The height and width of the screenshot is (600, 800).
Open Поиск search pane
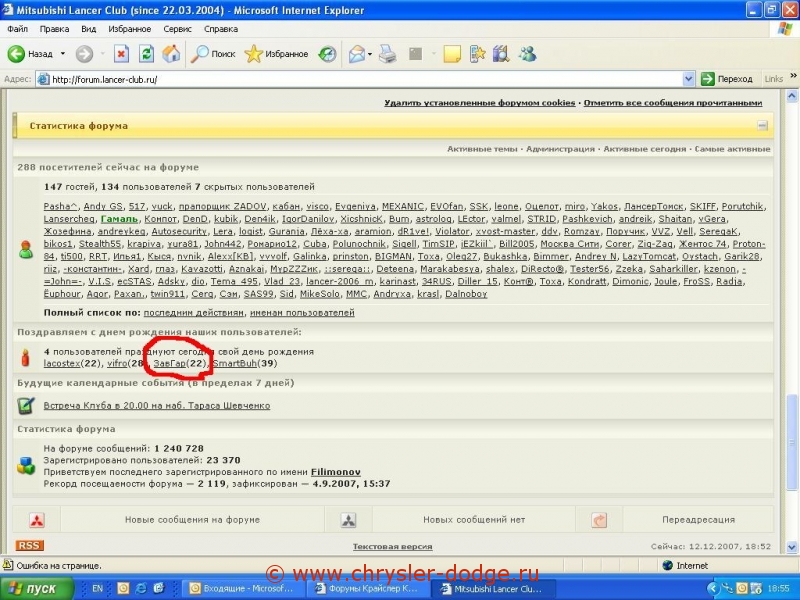tap(213, 54)
